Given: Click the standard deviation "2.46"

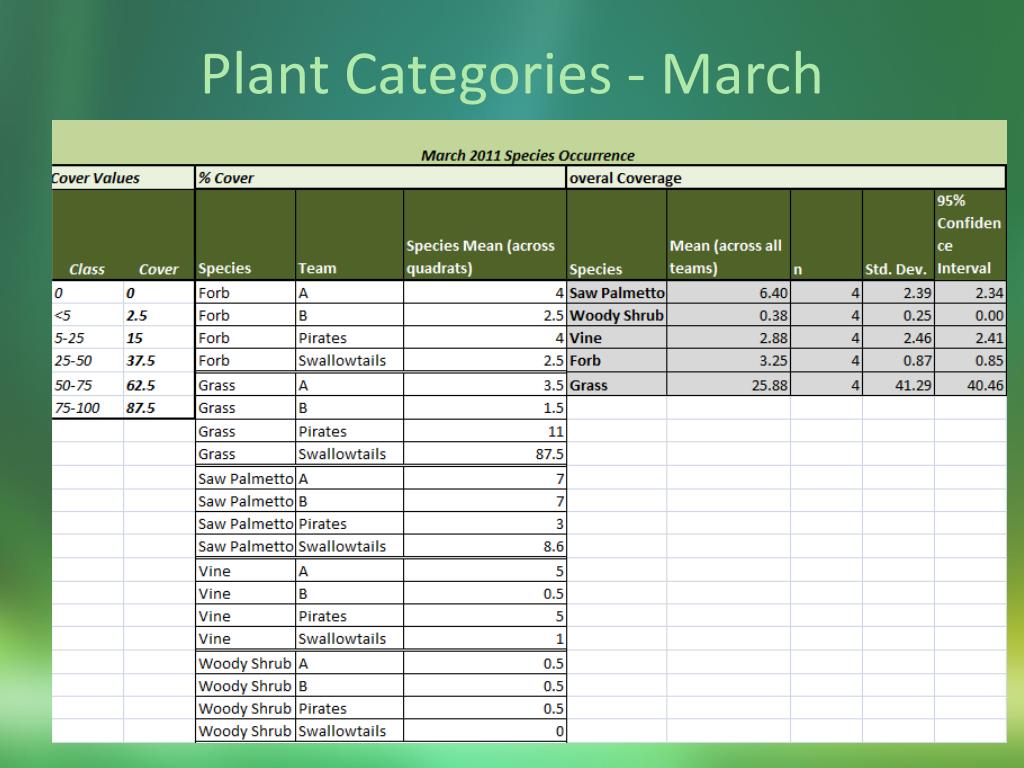Looking at the screenshot, I should [917, 338].
